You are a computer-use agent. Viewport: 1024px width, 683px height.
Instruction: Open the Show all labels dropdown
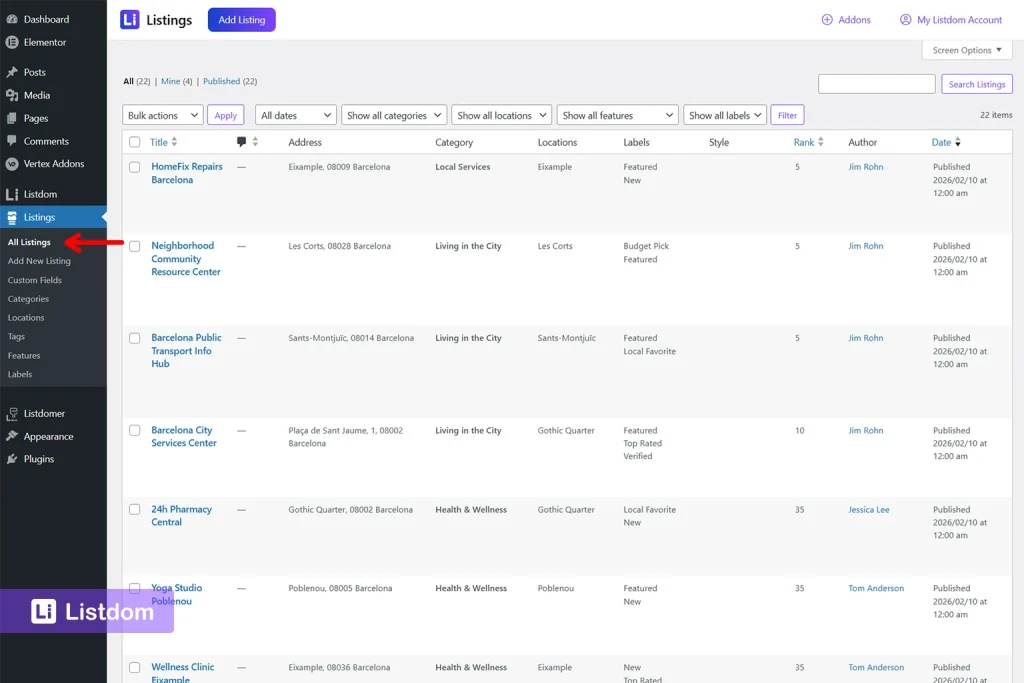(x=725, y=115)
